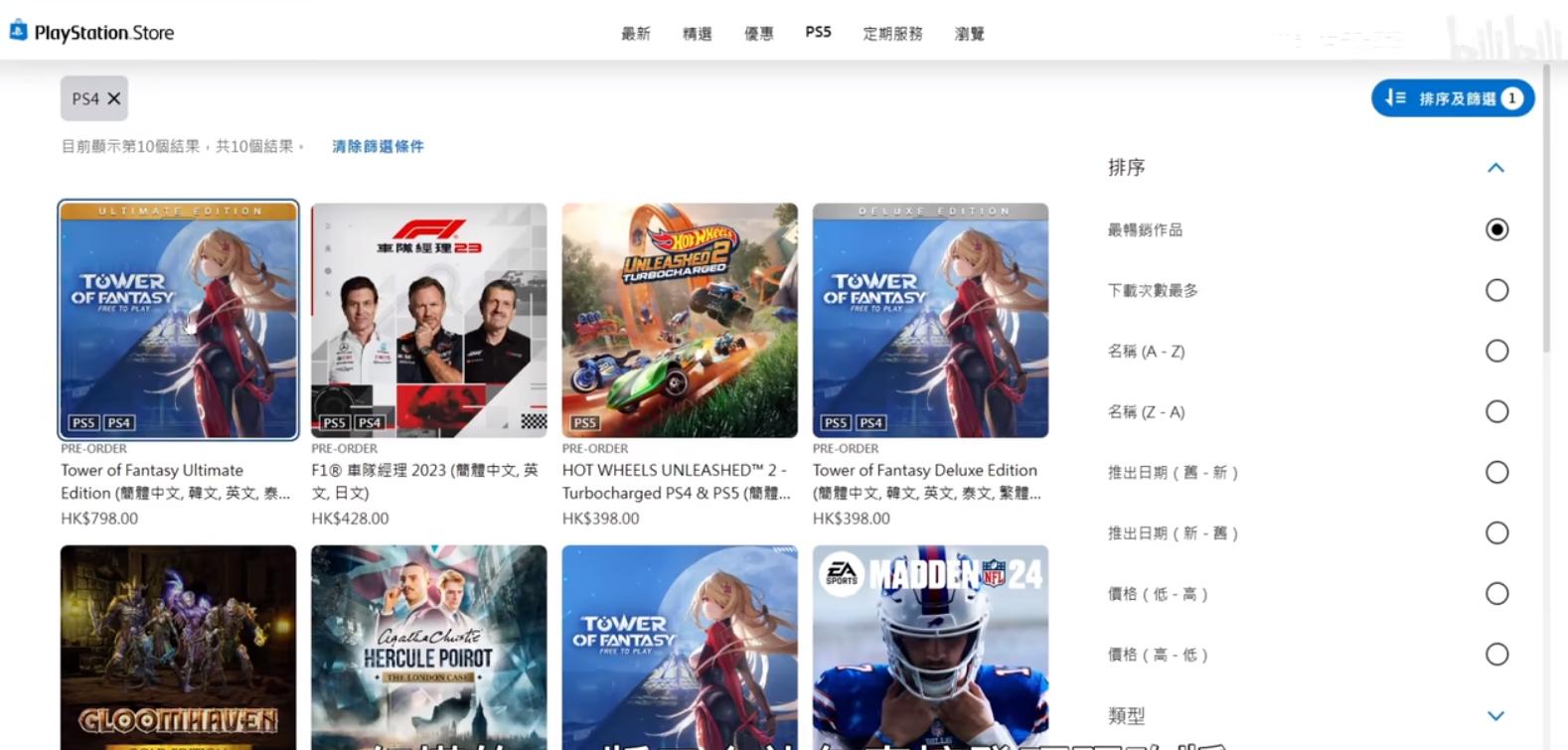Select 推出日期 (舊 - 新) radio button

coord(1496,472)
